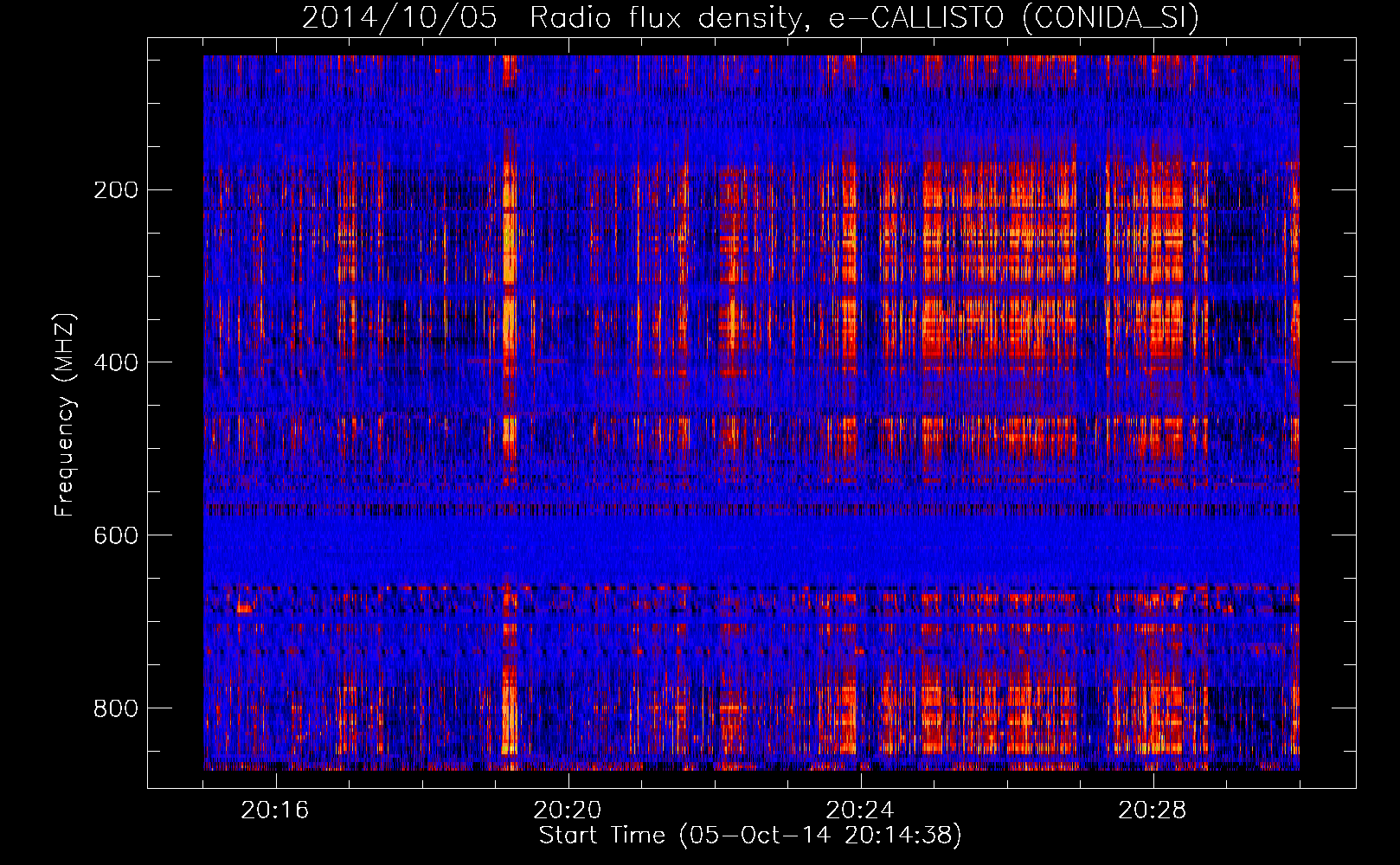Screen dimensions: 1400x865
Task: Click the "200" frequency tick label
Action: (116, 190)
